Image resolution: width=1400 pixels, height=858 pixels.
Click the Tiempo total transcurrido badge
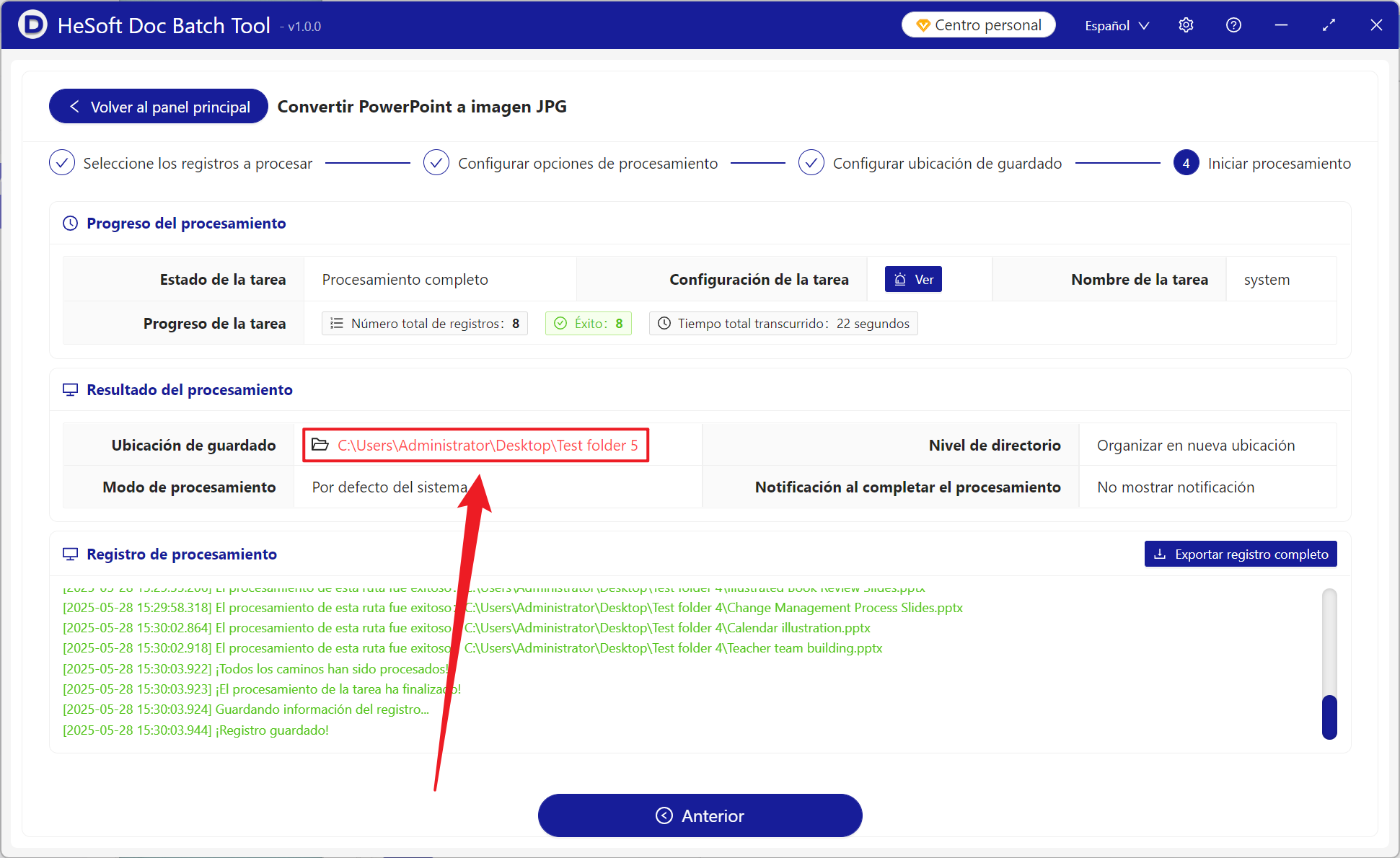(783, 324)
